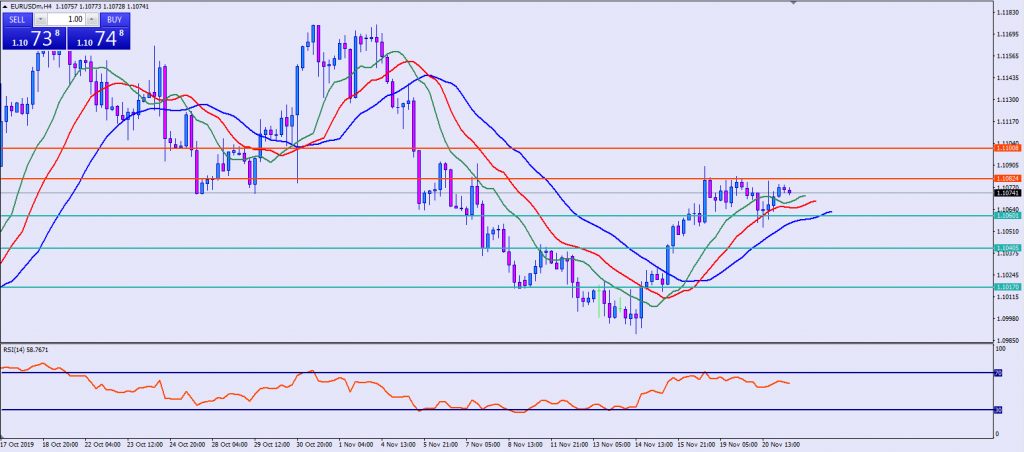Image resolution: width=1024 pixels, height=452 pixels.
Task: Click the current price 1.10741 label
Action: tap(1006, 192)
